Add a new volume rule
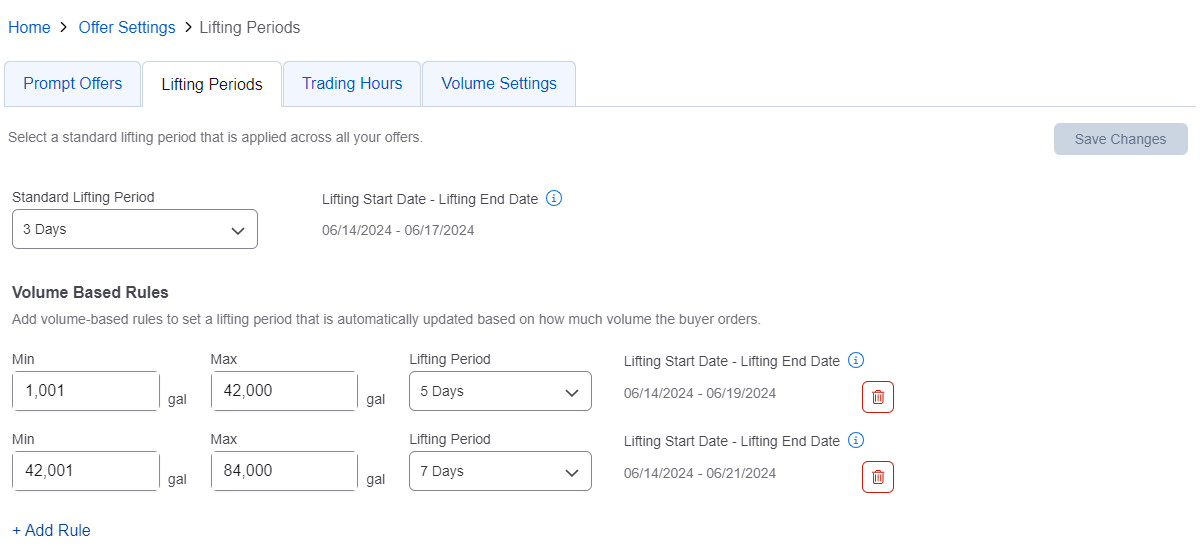 (51, 530)
